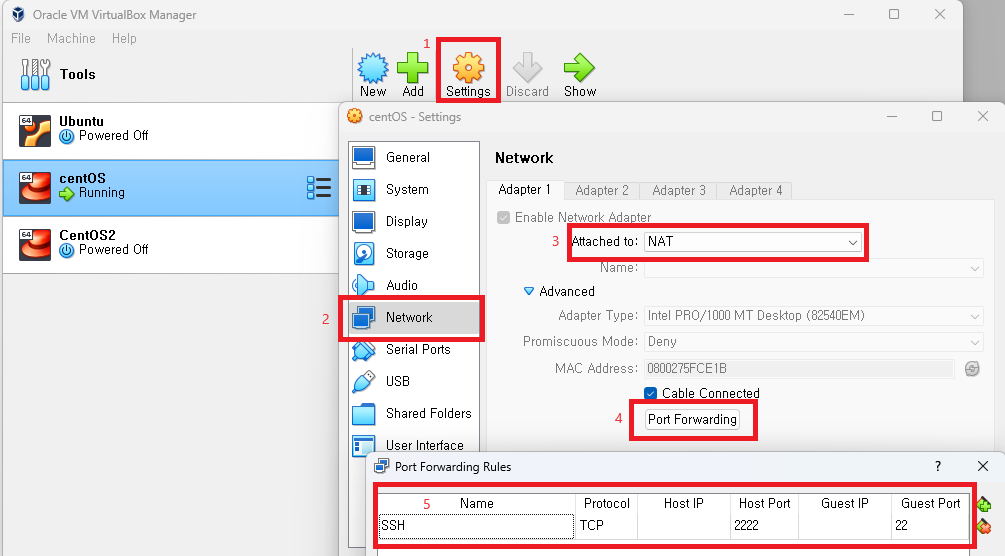Open the Help menu
This screenshot has width=1005, height=556.
point(124,38)
